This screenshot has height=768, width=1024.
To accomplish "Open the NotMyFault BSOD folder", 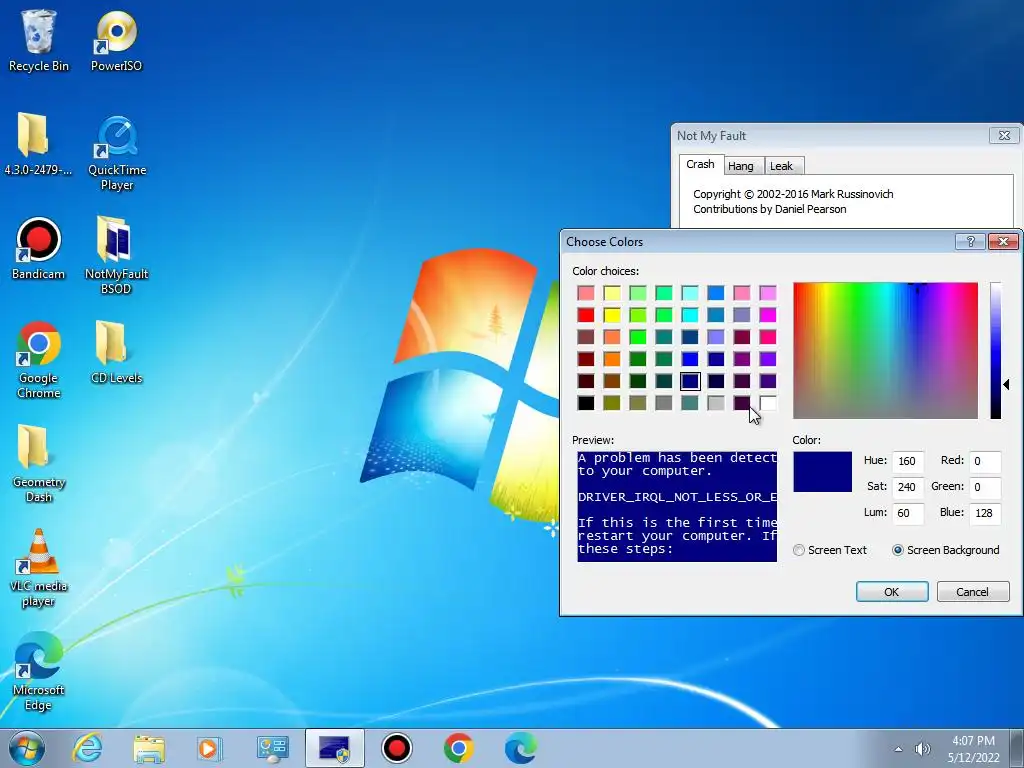I will coord(116,255).
